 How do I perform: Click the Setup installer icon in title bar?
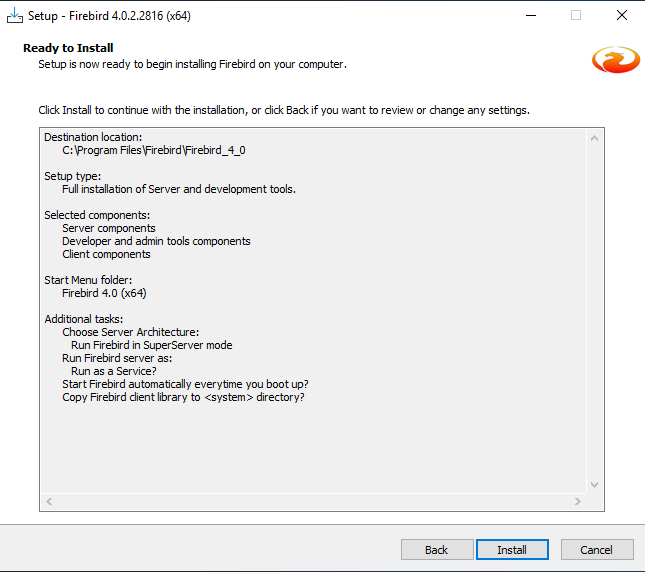[14, 15]
